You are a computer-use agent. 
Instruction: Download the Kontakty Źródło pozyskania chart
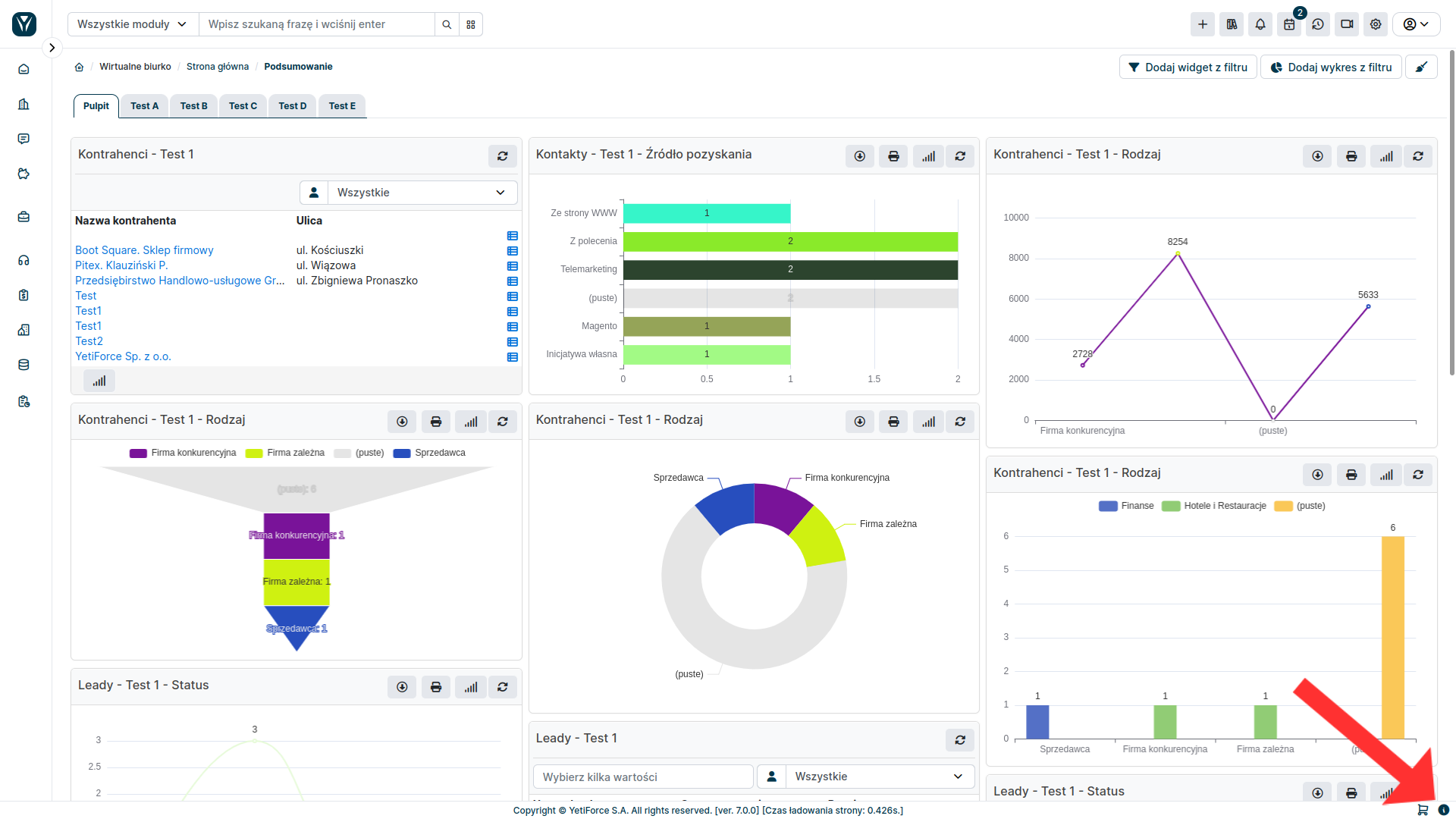coord(860,156)
